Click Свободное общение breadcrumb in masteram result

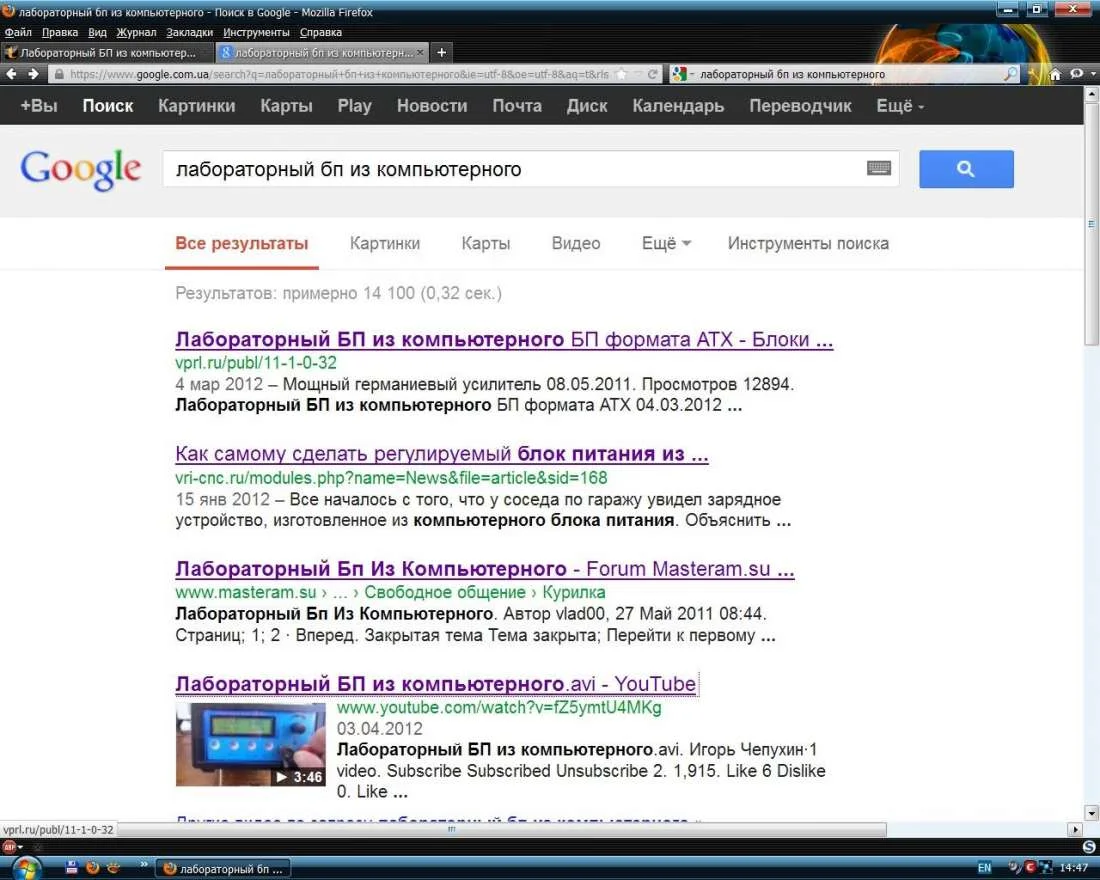tap(445, 592)
